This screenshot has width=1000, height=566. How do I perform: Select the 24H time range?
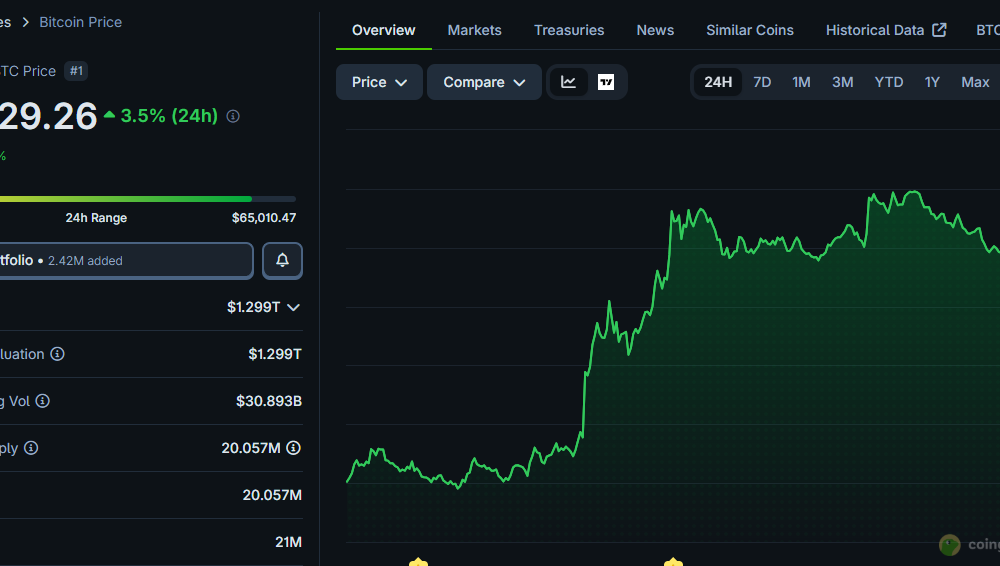click(718, 82)
